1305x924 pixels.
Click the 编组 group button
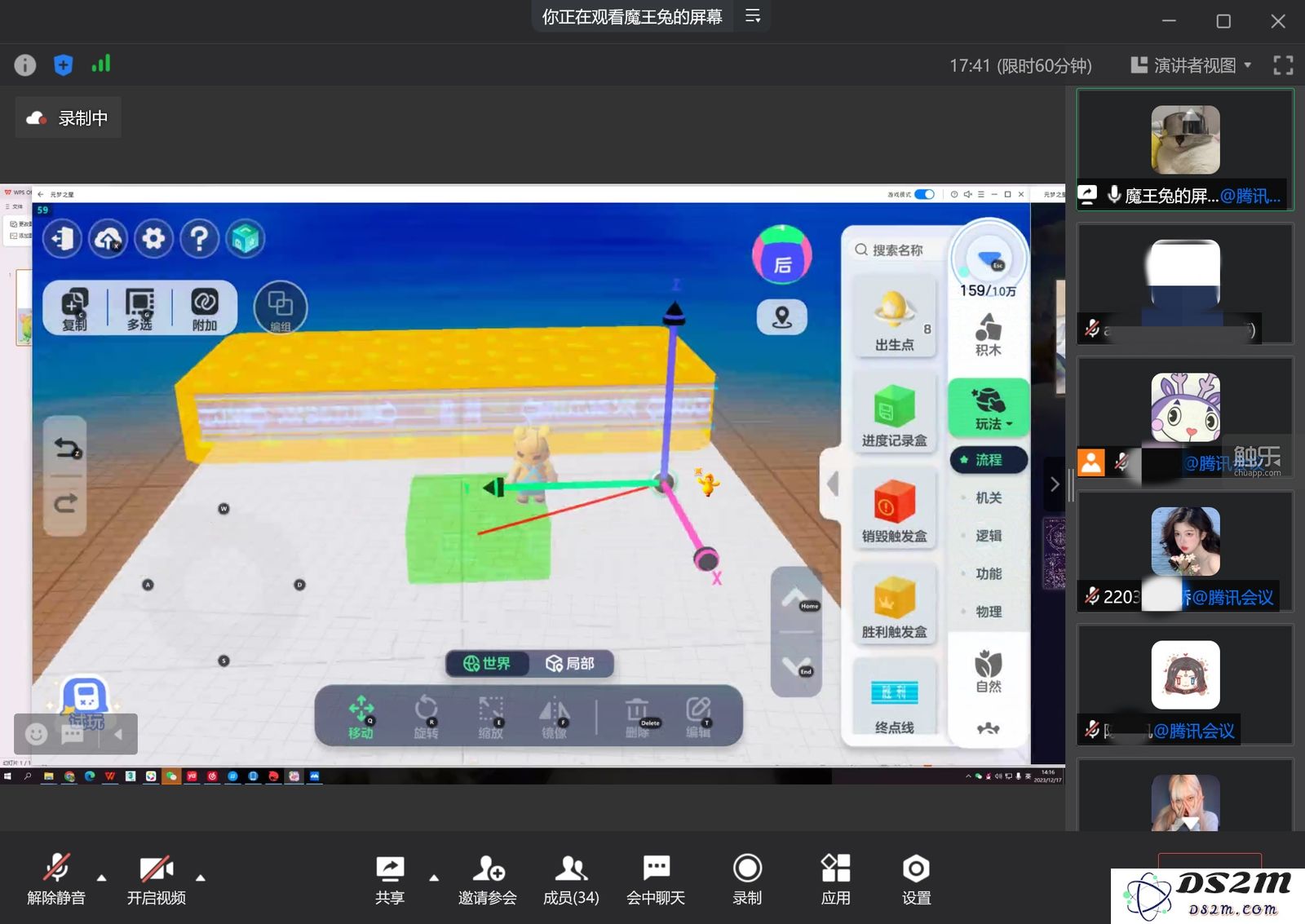click(x=281, y=309)
